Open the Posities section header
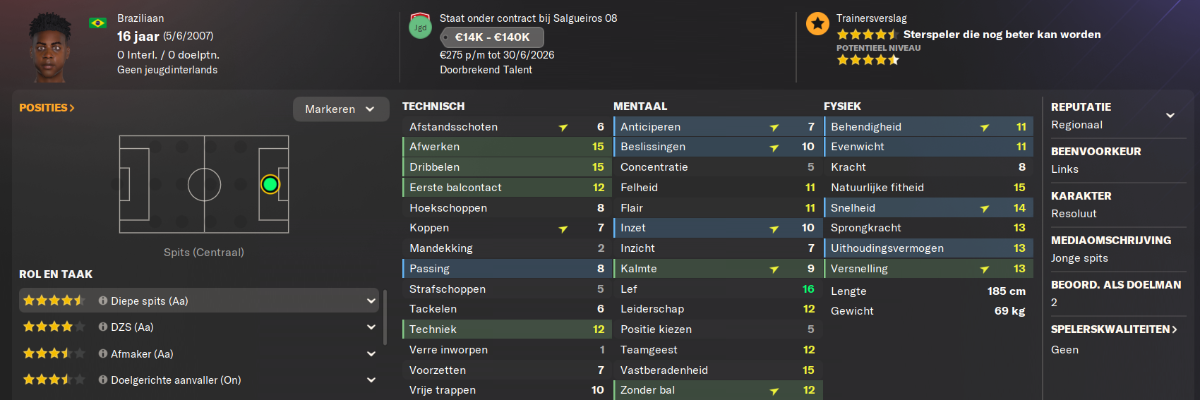Screen dimensions: 1200x400 tap(47, 107)
